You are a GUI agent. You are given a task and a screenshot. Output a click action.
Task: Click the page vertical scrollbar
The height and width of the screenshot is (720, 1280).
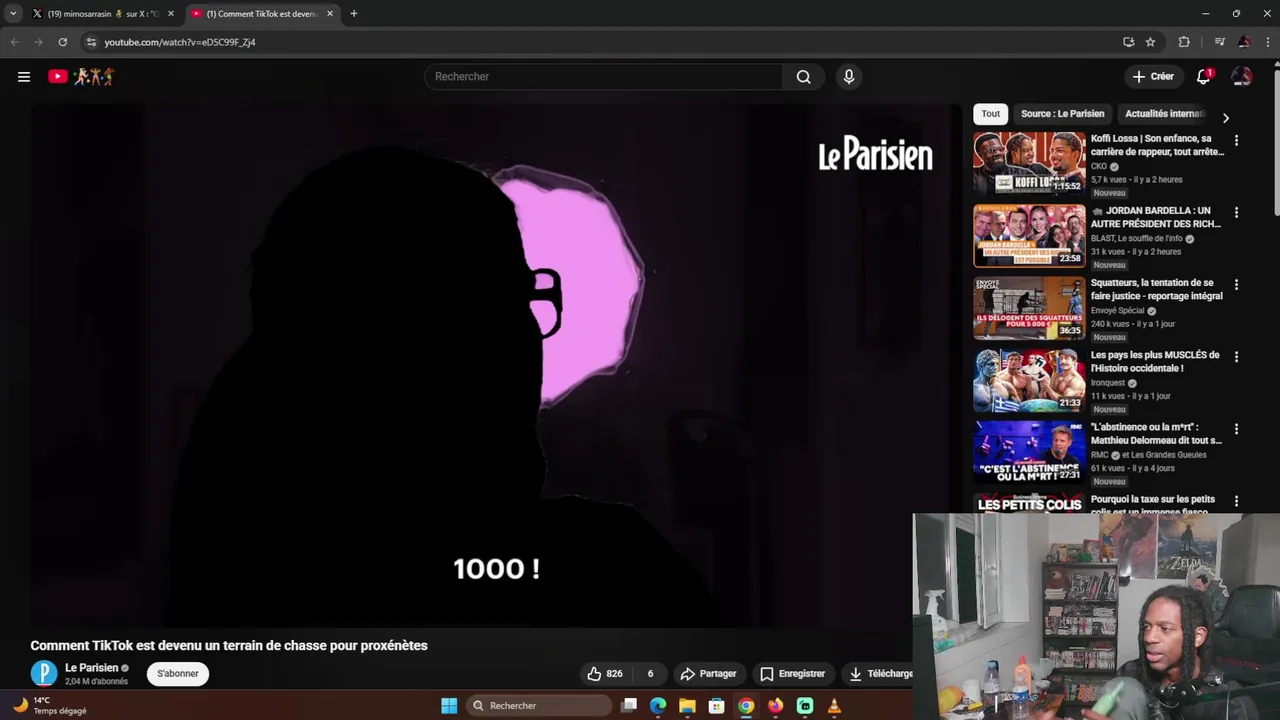(1276, 140)
